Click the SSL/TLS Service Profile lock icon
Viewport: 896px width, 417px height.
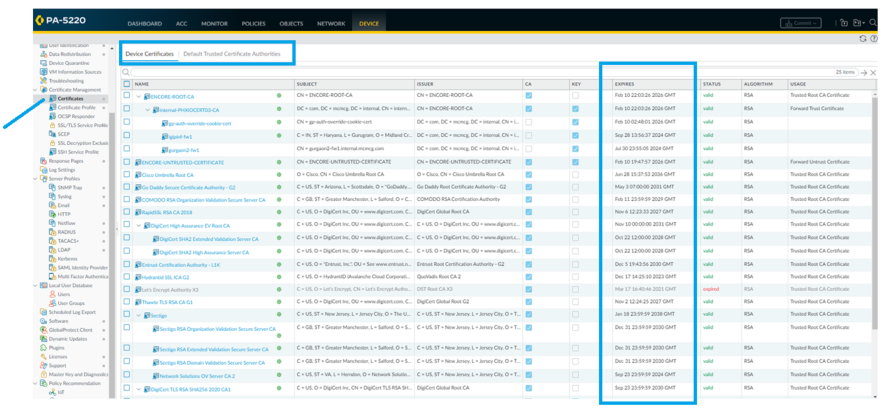[53, 125]
